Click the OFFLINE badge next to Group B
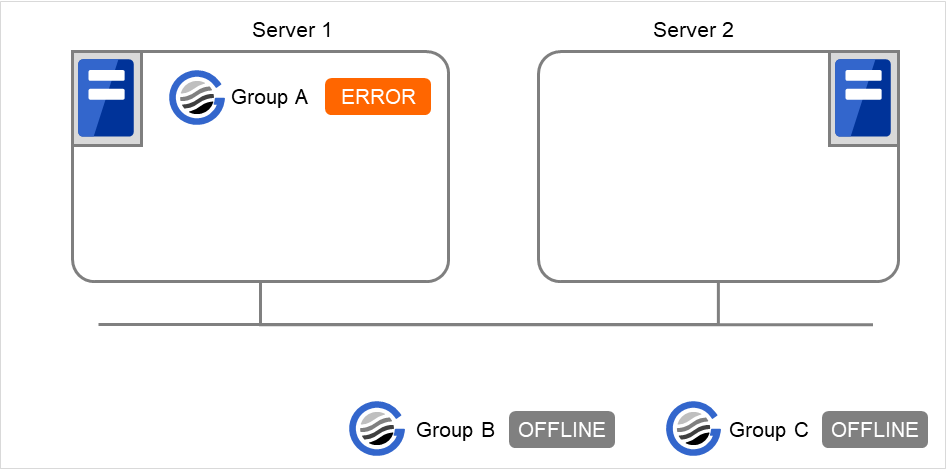The height and width of the screenshot is (471, 948). pyautogui.click(x=562, y=430)
